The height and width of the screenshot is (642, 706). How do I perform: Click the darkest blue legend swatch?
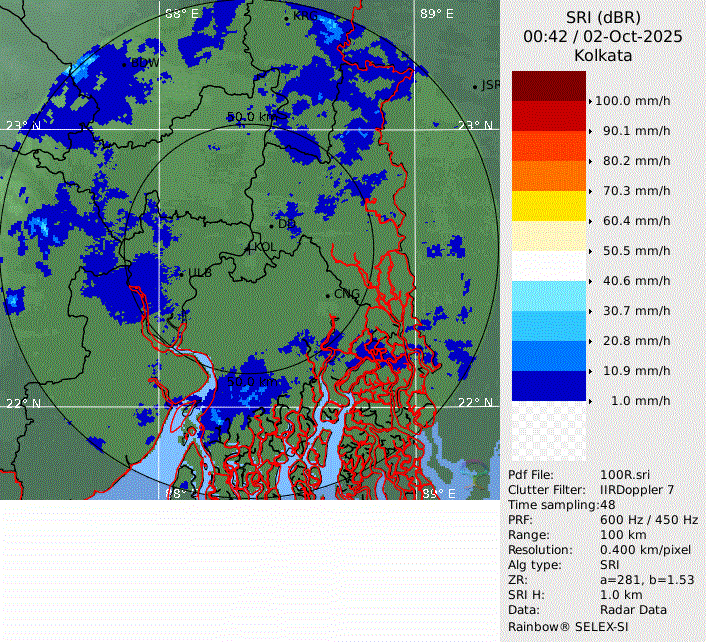click(548, 386)
